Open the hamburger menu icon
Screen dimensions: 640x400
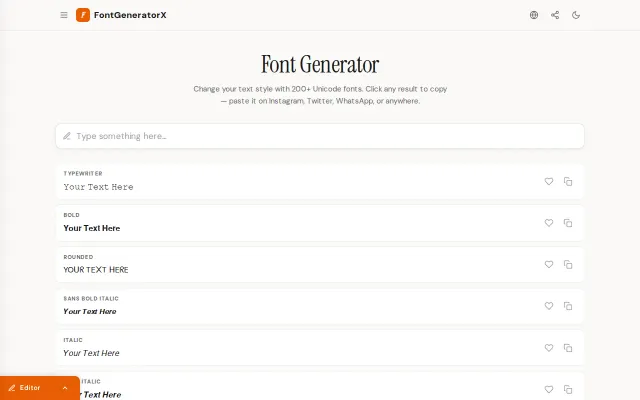64,15
